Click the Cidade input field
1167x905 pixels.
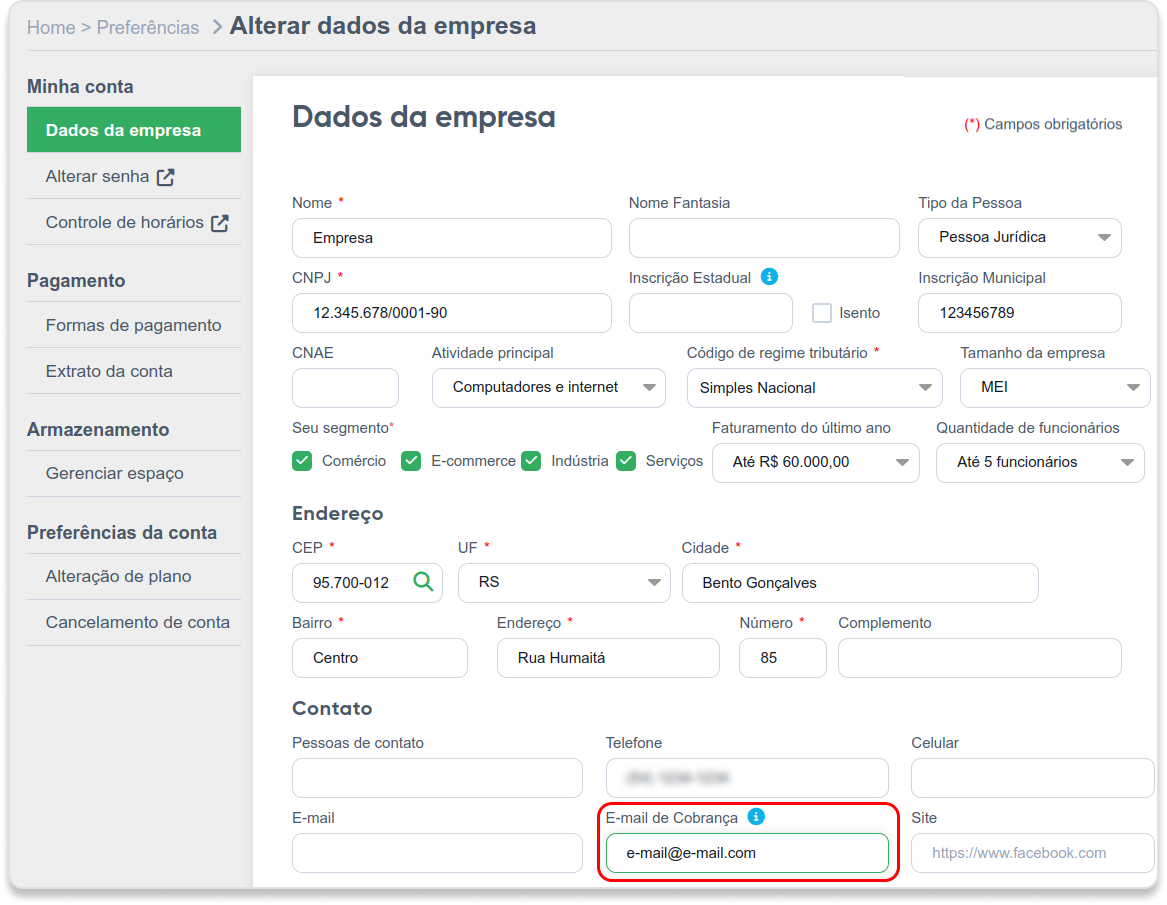pos(860,583)
